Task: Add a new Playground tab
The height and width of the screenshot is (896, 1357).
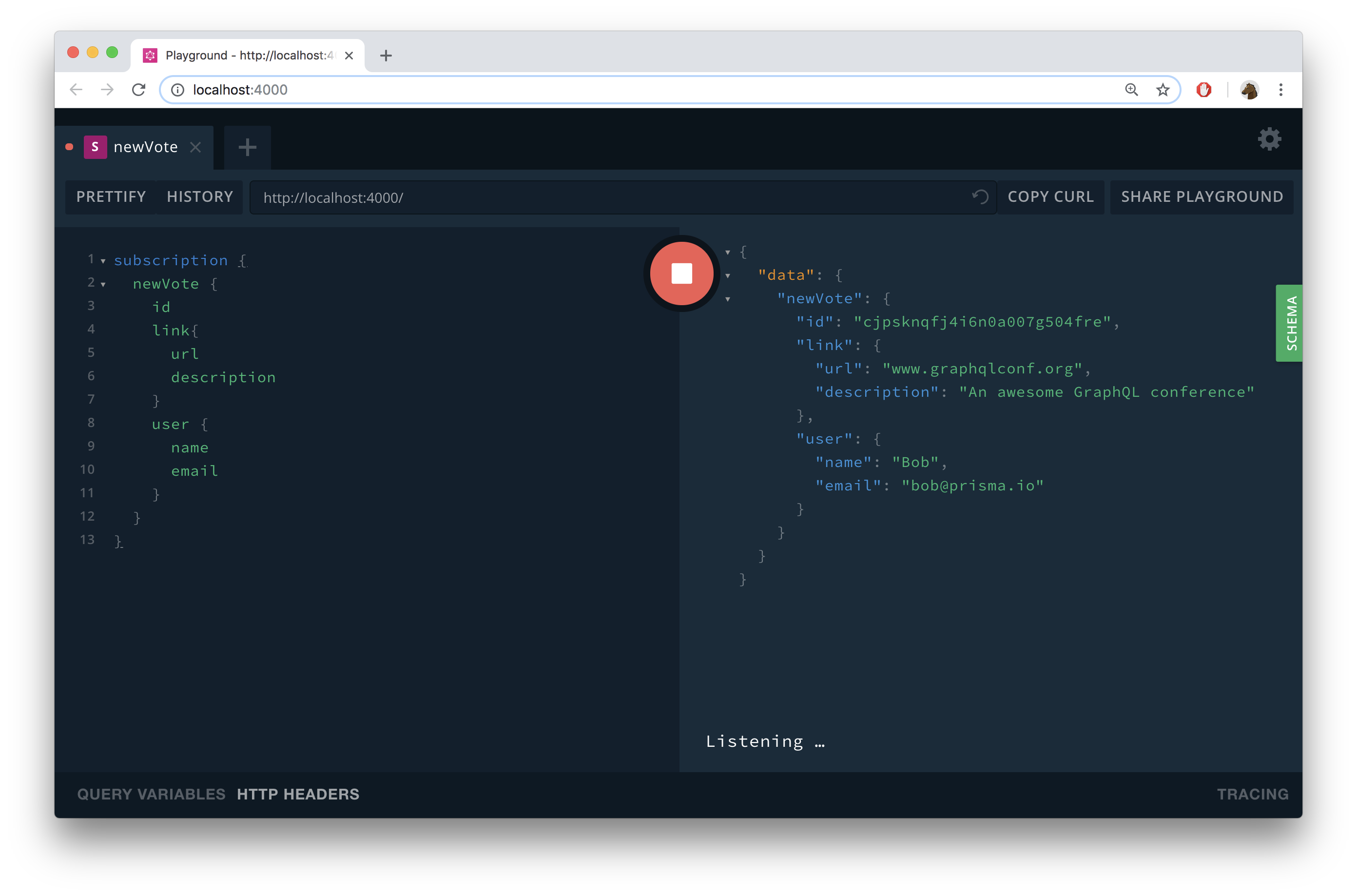Action: [248, 147]
